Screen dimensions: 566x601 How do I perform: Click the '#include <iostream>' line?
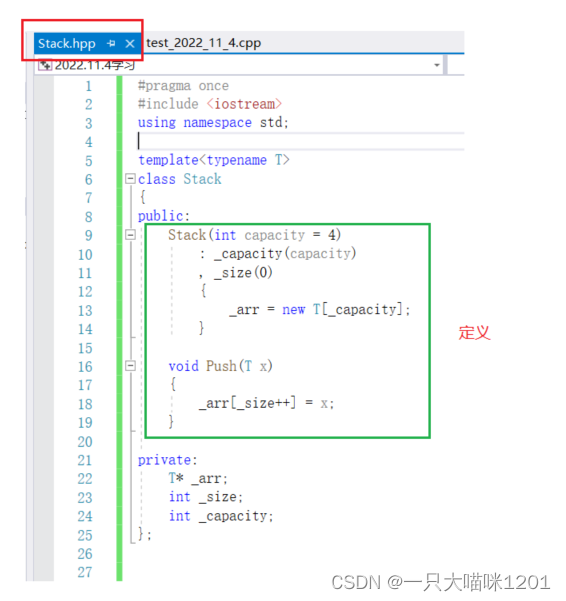point(210,104)
